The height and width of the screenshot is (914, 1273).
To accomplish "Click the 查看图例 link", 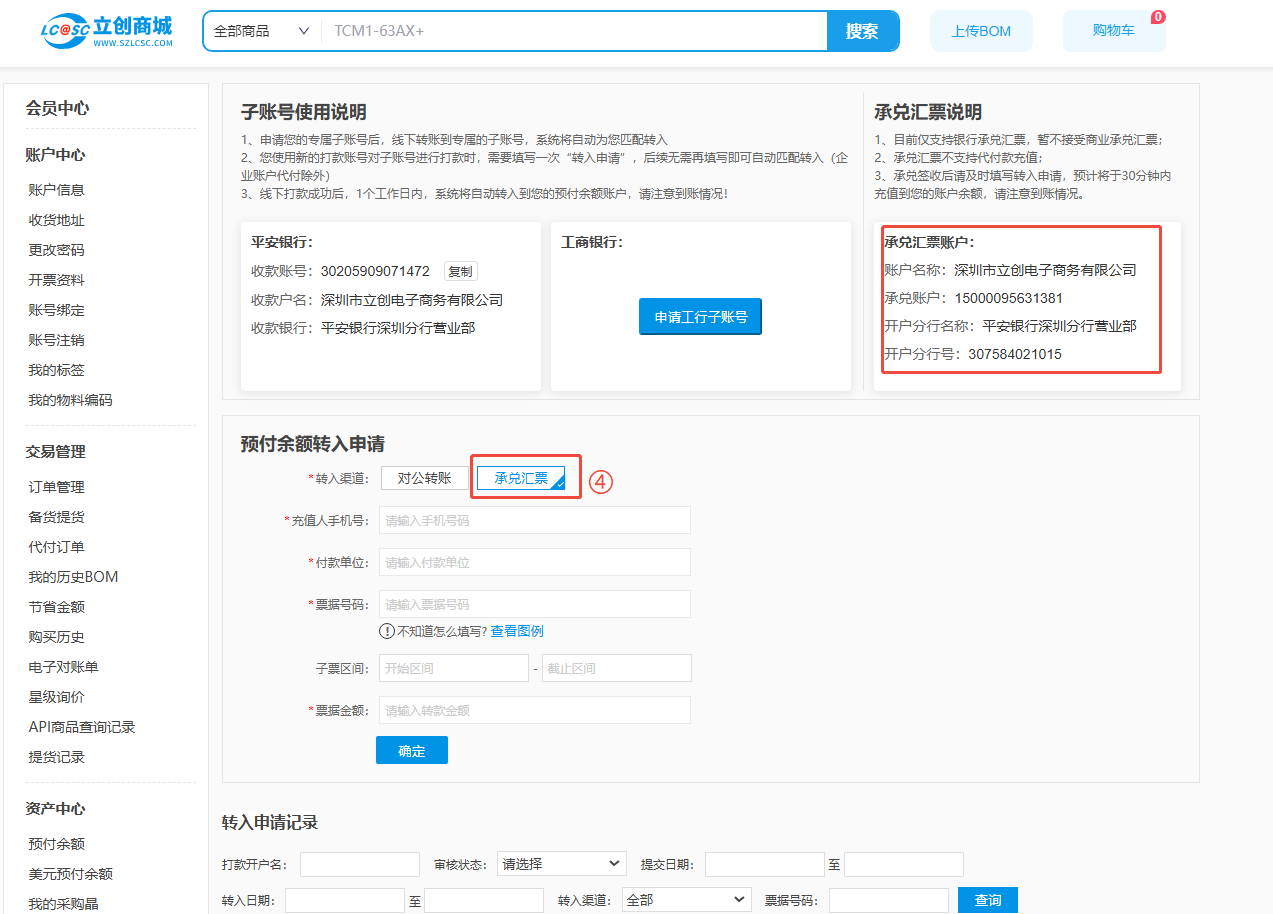I will pyautogui.click(x=517, y=631).
